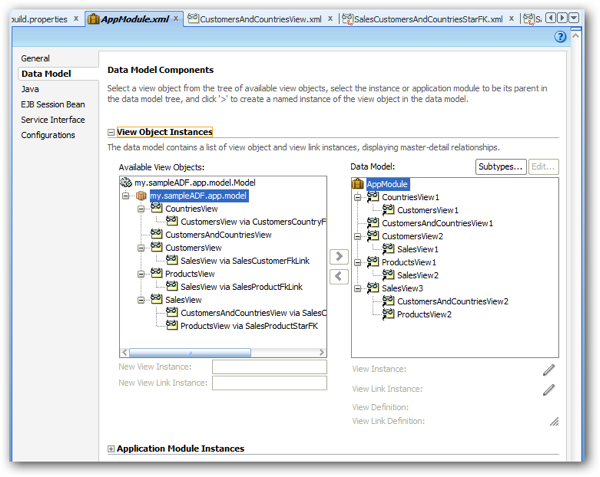Click the ProductsView1 instance icon

373,262
